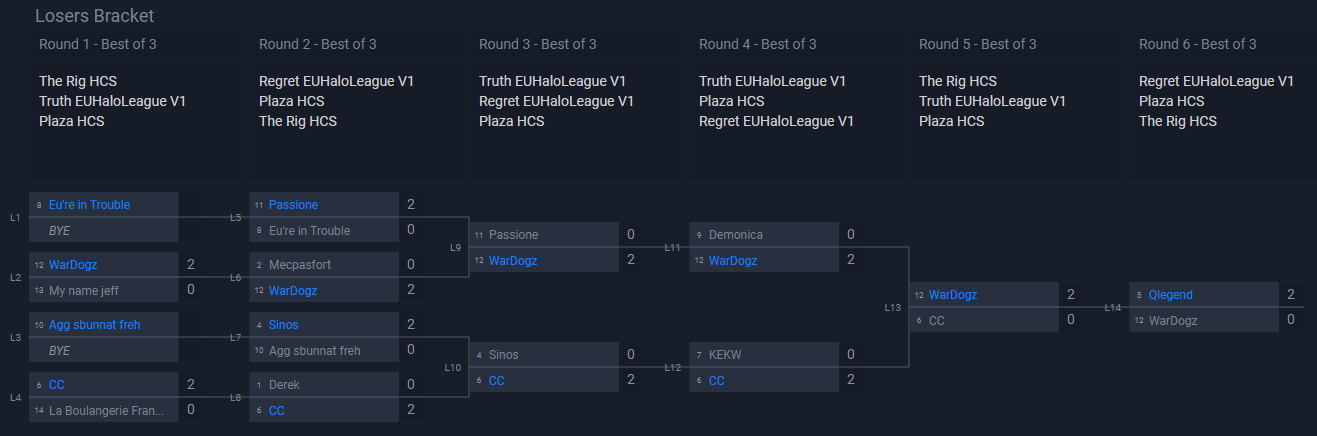Open Derek's team entry in match L8

pyautogui.click(x=284, y=385)
